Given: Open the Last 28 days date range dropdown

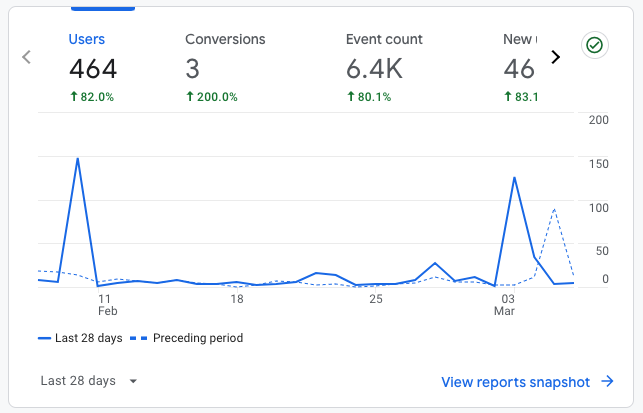Looking at the screenshot, I should (x=78, y=381).
